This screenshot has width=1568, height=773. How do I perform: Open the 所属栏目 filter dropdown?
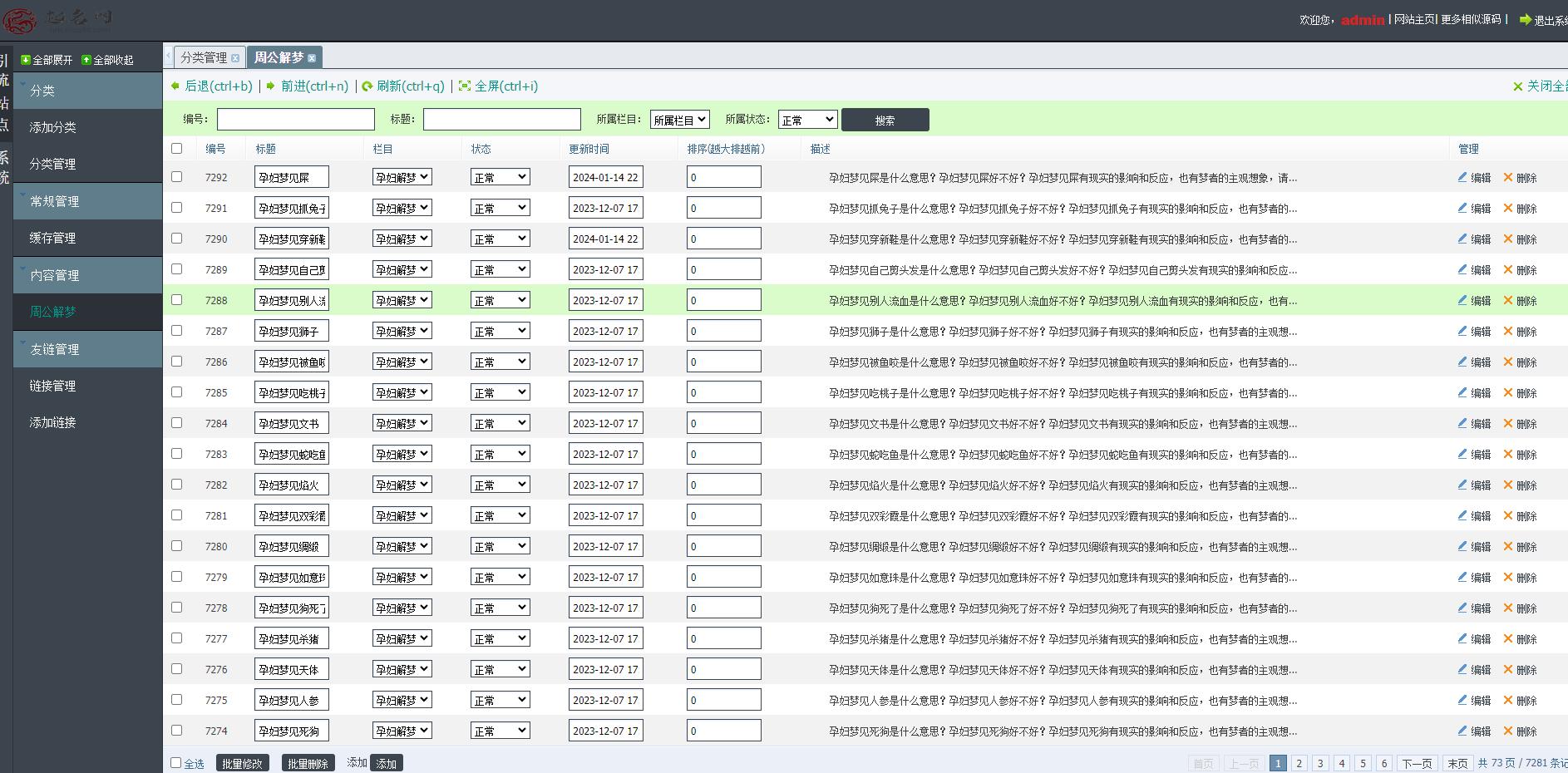pyautogui.click(x=679, y=120)
